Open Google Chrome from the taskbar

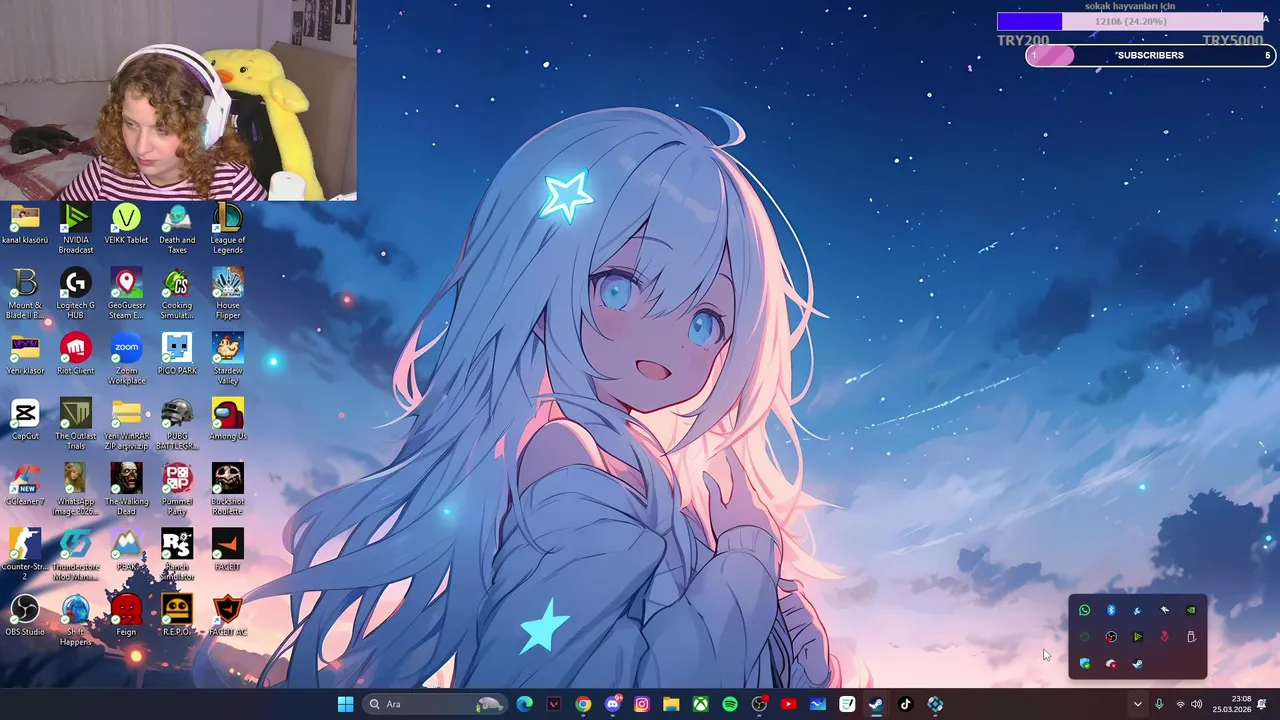click(583, 704)
